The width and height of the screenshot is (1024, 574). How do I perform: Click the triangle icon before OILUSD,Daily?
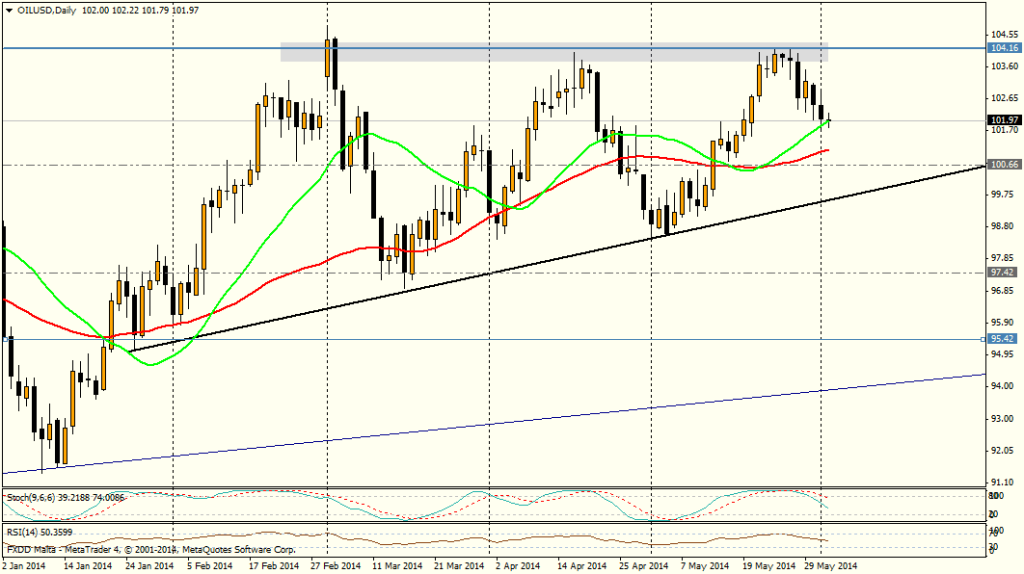pos(10,8)
